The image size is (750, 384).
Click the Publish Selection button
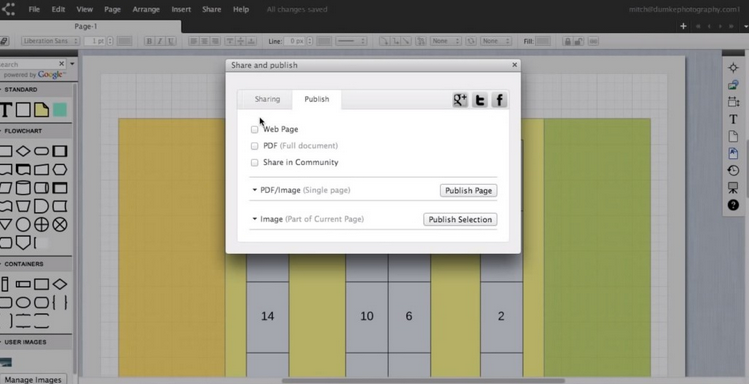coord(460,219)
